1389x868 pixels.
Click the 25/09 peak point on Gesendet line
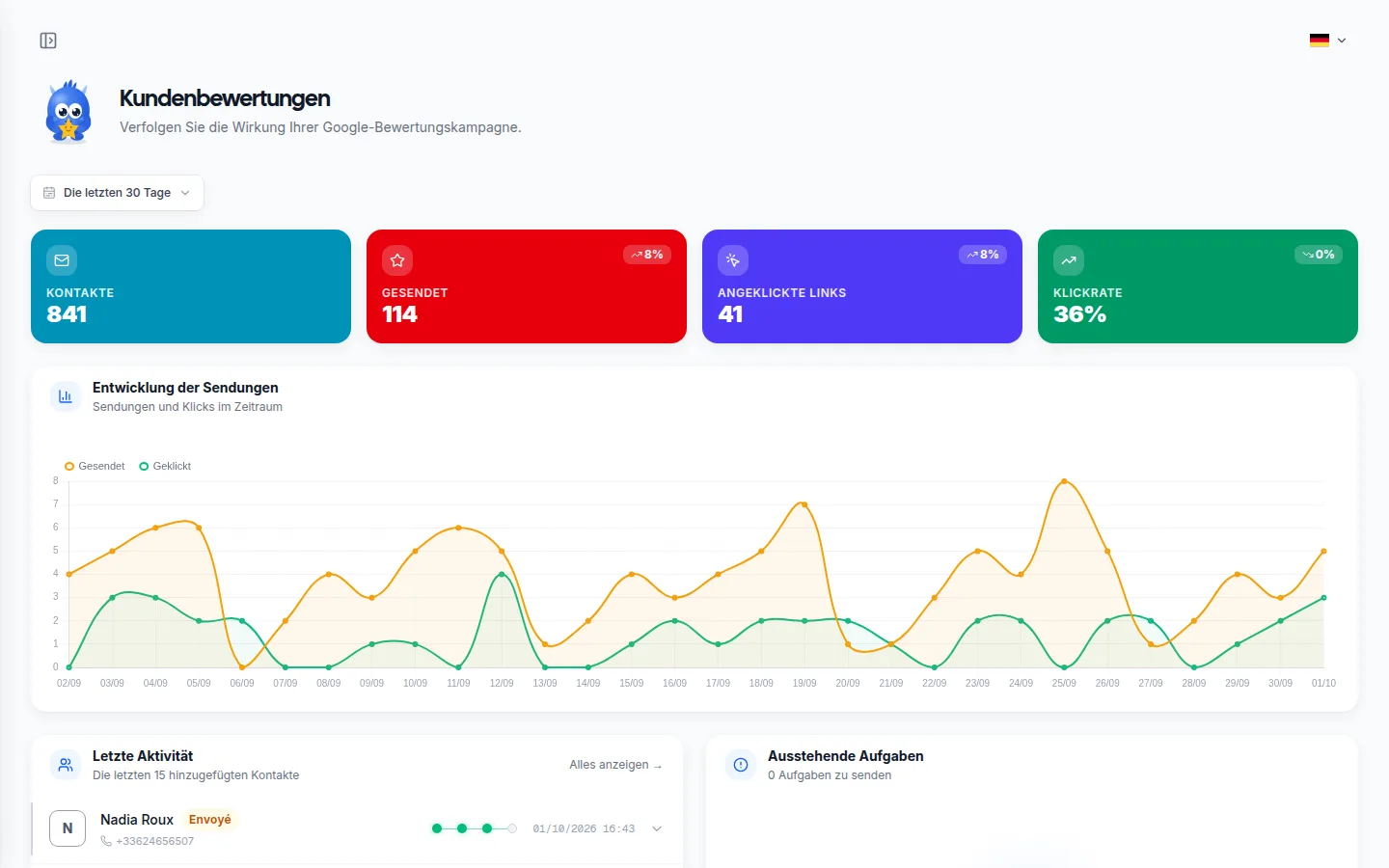point(1064,480)
